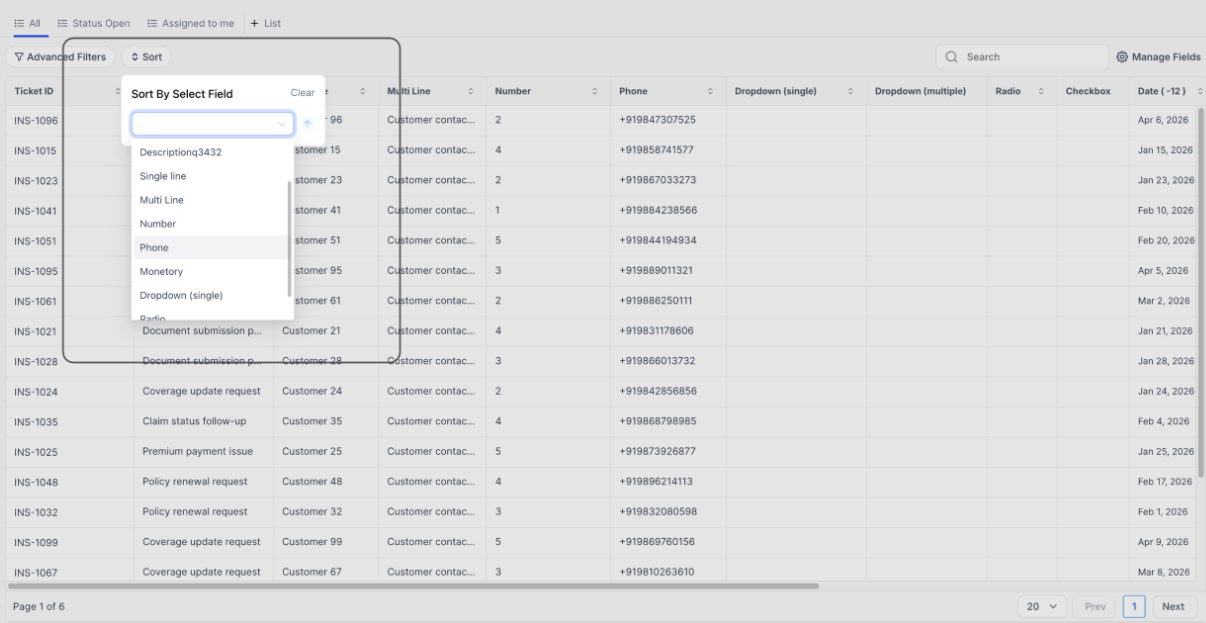Pick Single line in sort field list

click(162, 176)
